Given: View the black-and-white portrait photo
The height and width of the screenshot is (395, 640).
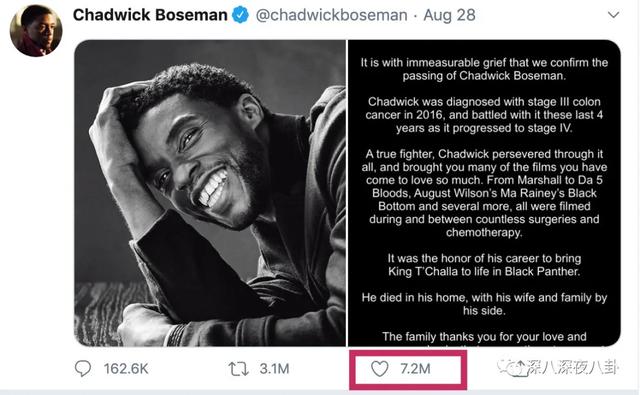Looking at the screenshot, I should tap(210, 193).
